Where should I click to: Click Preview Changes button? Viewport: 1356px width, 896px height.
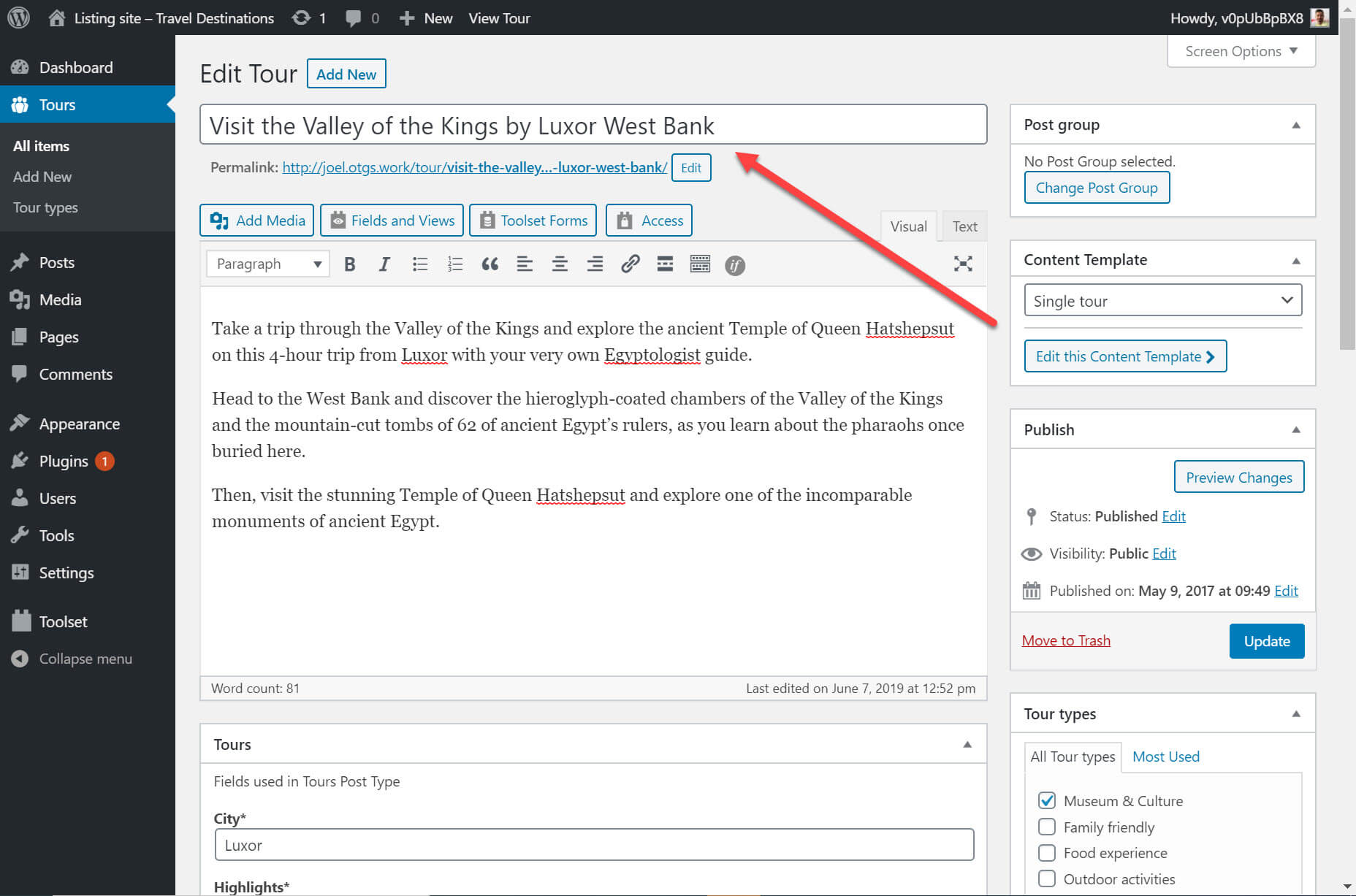[x=1238, y=477]
